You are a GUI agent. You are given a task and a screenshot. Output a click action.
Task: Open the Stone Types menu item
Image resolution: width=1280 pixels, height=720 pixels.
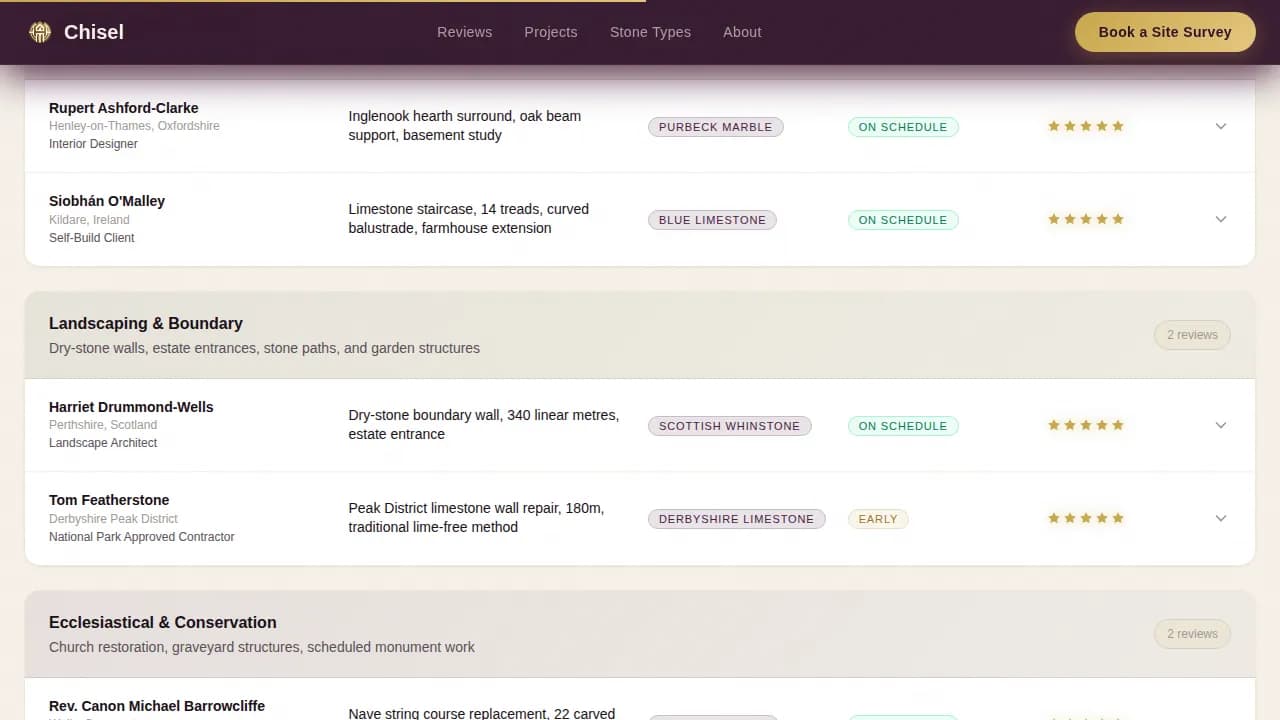650,32
